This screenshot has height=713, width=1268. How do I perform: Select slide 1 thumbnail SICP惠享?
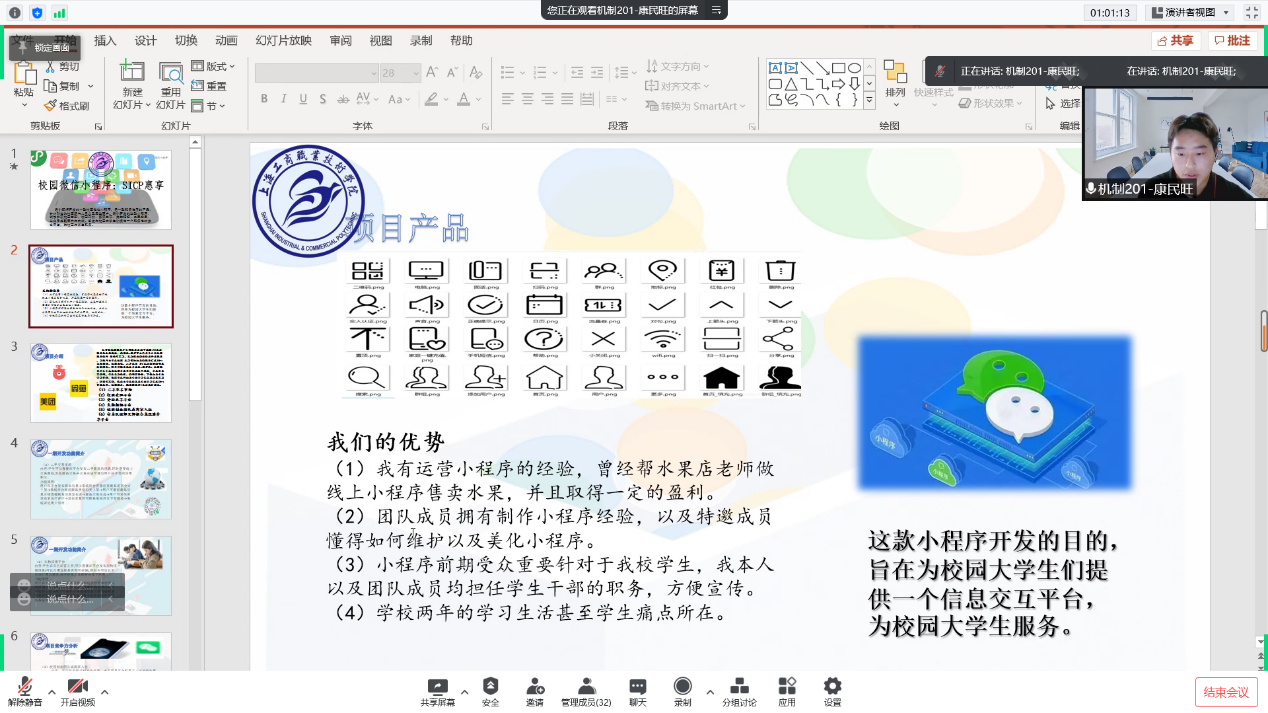coord(101,190)
